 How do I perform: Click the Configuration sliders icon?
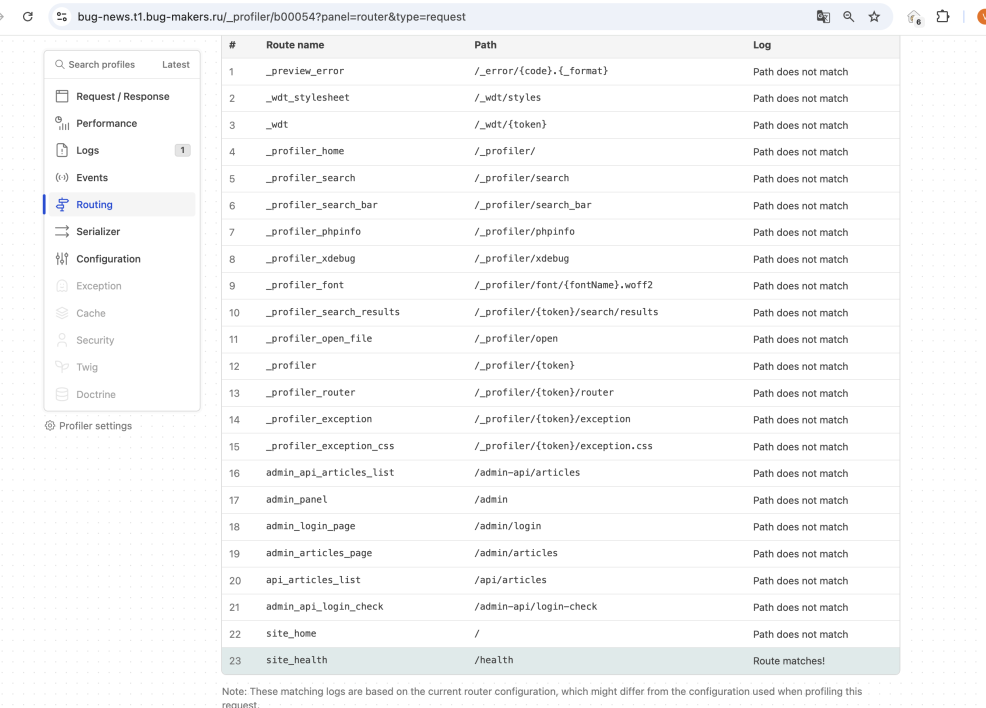click(x=62, y=258)
